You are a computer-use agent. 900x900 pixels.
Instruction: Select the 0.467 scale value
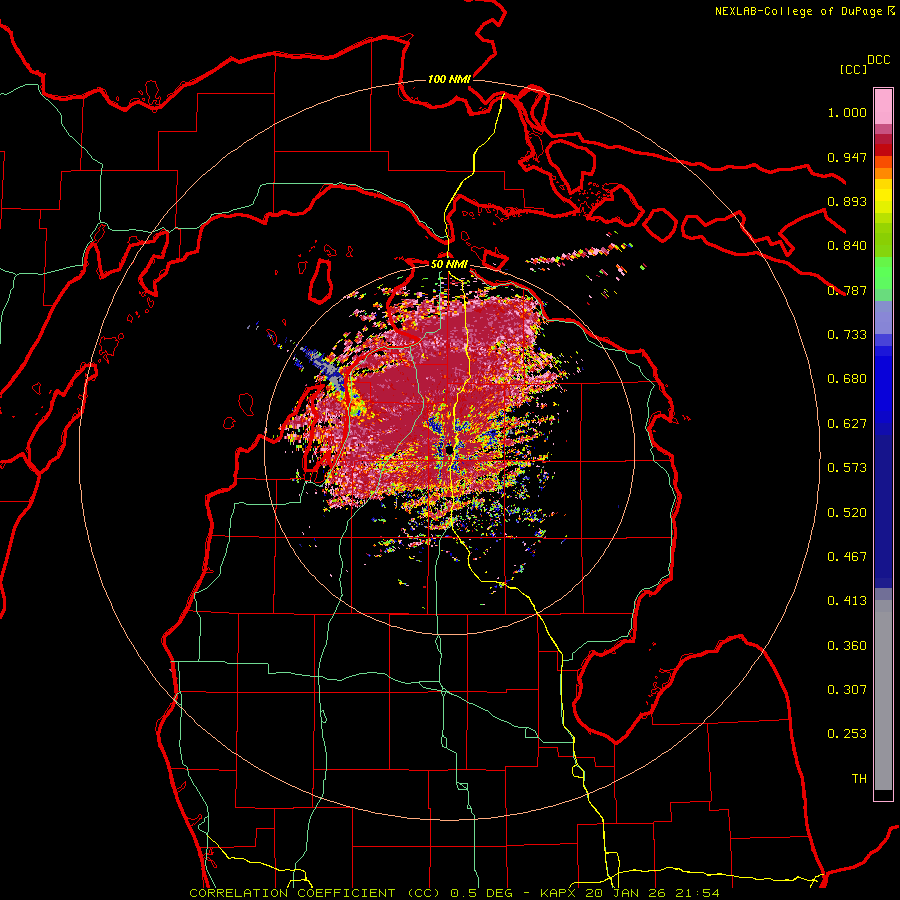coord(847,557)
